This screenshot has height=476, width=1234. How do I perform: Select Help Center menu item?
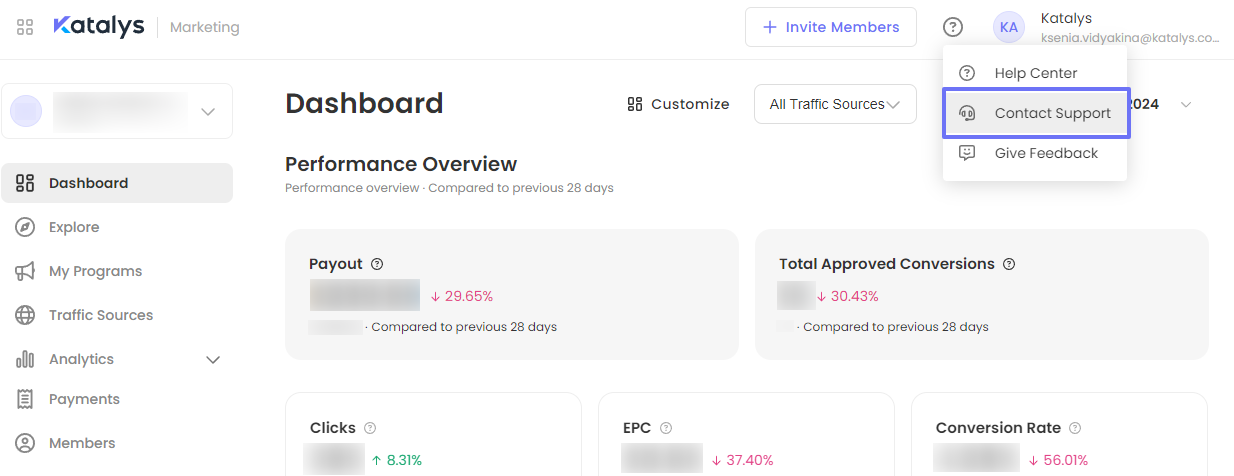click(1035, 73)
